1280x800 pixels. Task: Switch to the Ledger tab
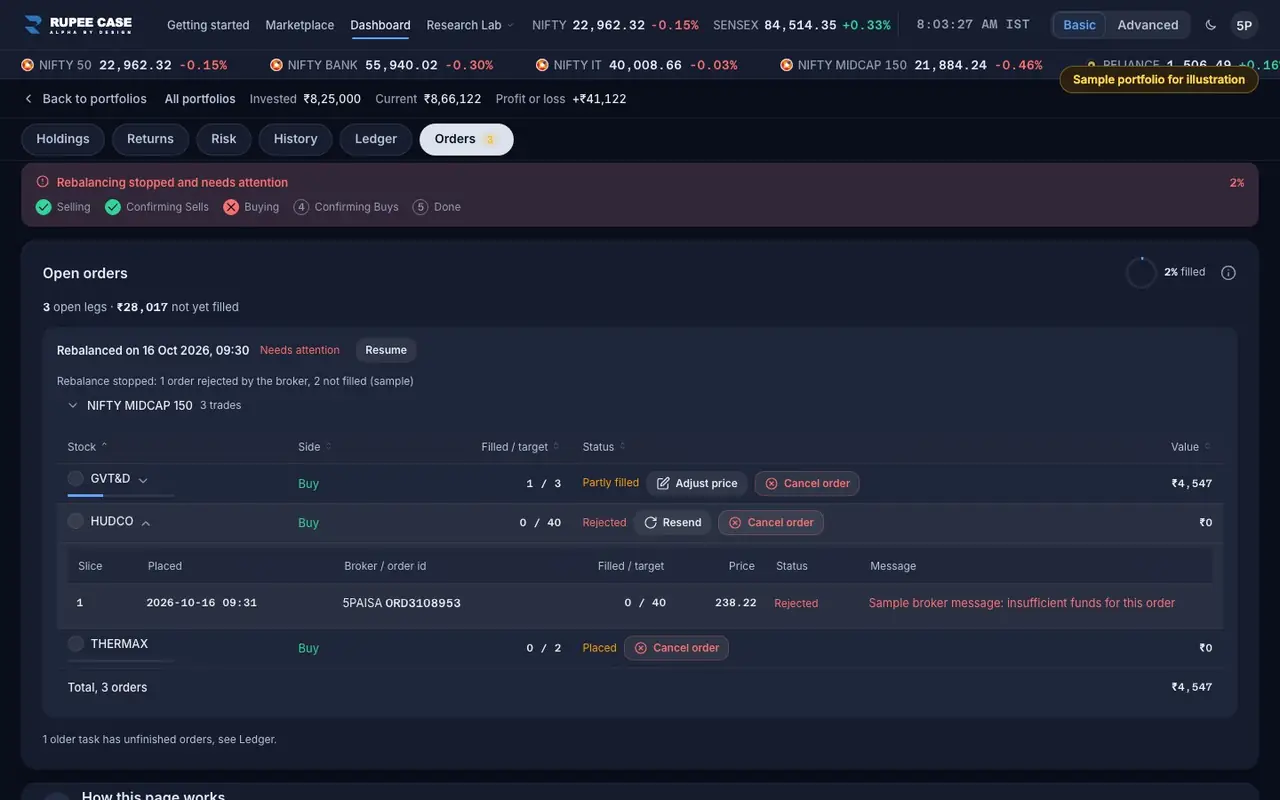click(376, 139)
